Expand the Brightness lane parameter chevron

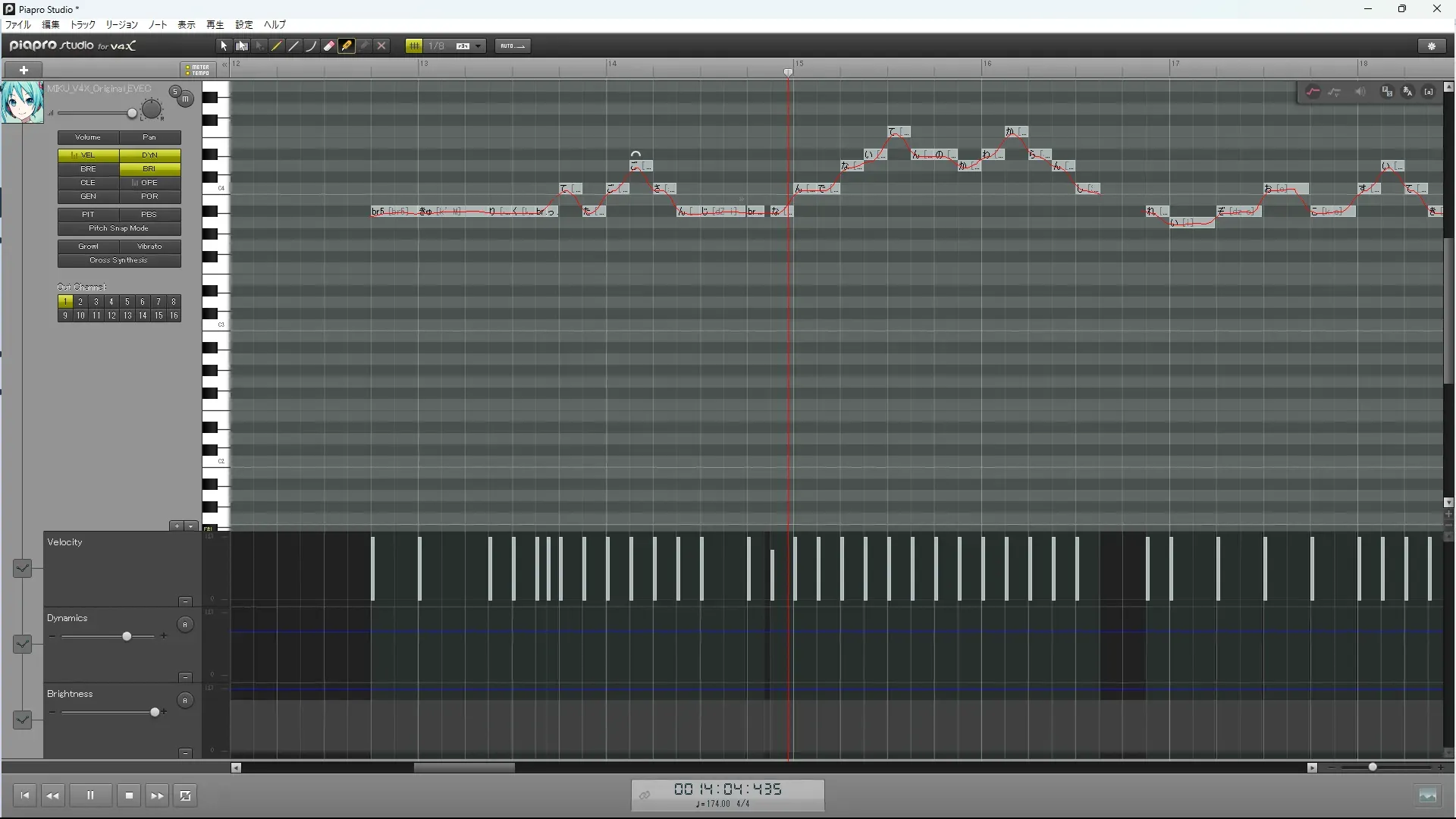pyautogui.click(x=23, y=720)
